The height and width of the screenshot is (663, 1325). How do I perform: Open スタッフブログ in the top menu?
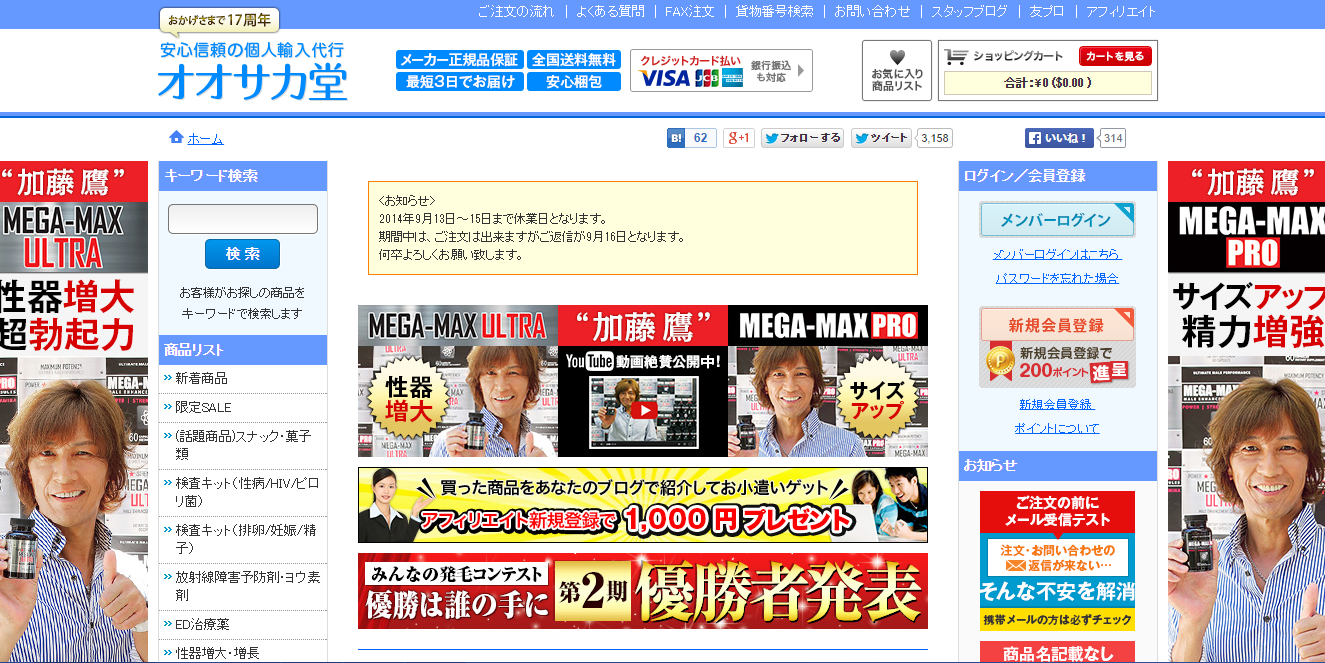tap(970, 12)
